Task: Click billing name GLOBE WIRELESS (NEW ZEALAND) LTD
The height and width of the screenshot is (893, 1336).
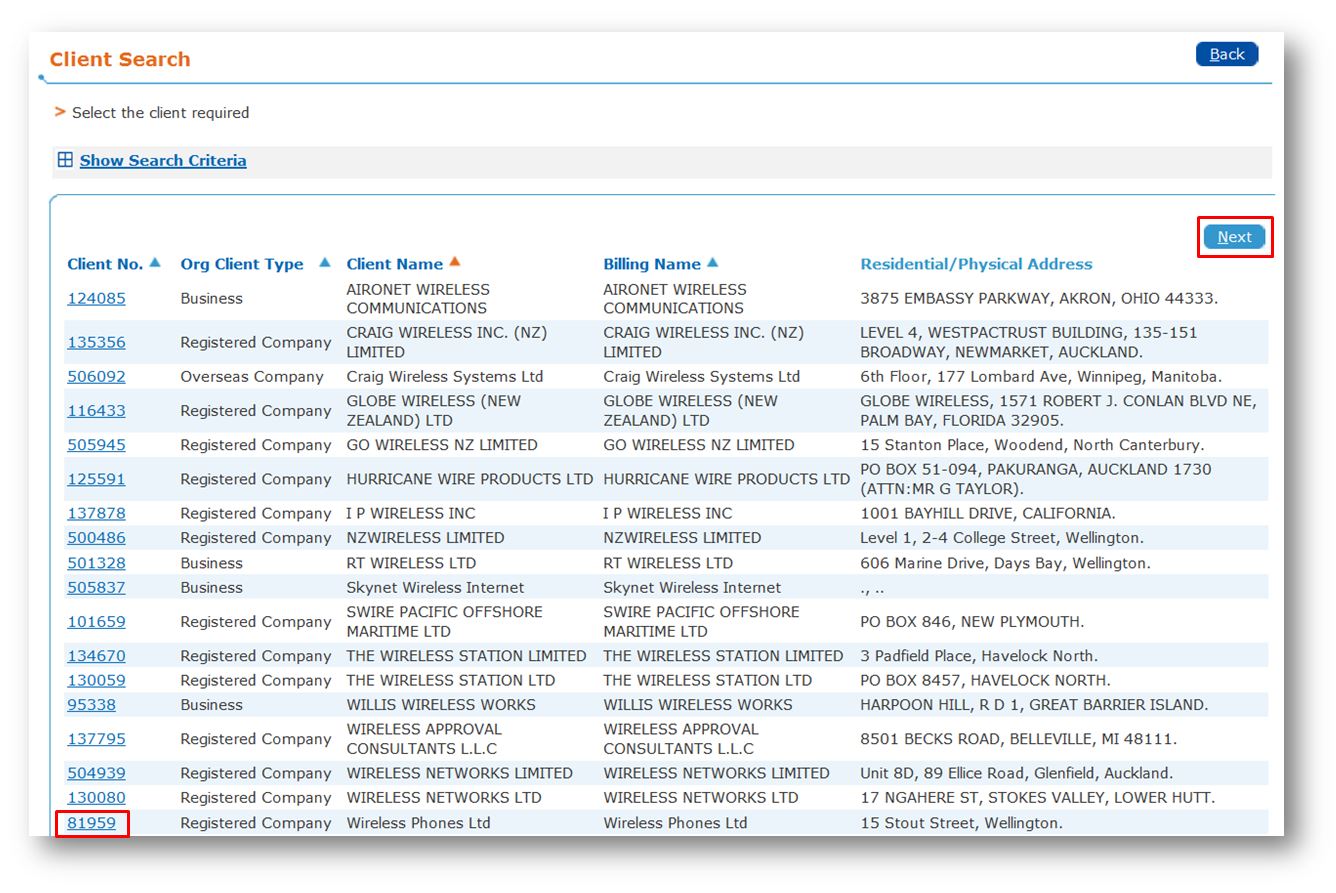Action: 690,410
